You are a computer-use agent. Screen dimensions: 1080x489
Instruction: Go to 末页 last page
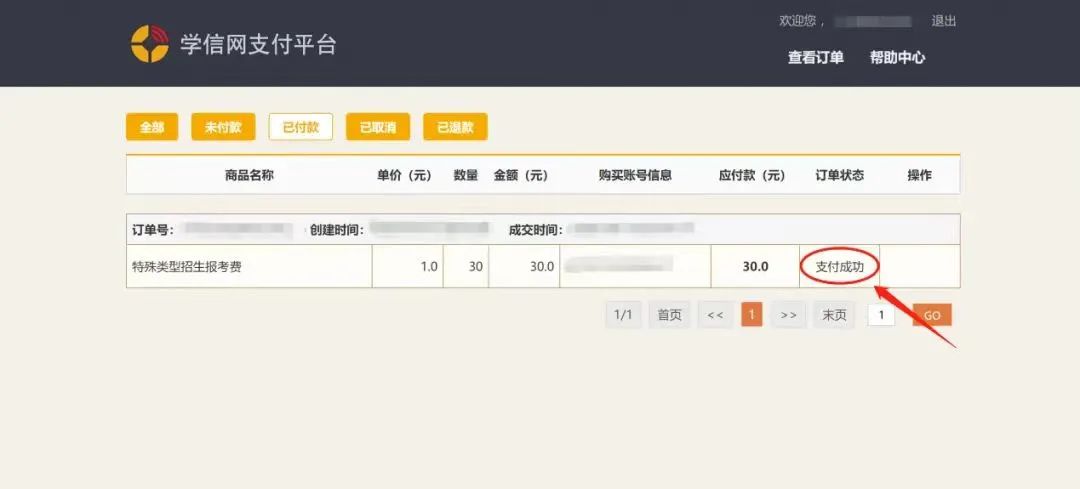(833, 315)
